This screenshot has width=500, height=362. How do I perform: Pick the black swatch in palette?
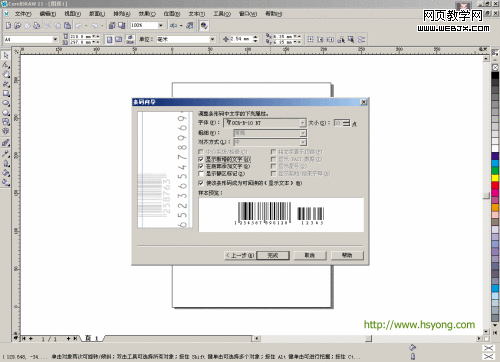[x=495, y=75]
